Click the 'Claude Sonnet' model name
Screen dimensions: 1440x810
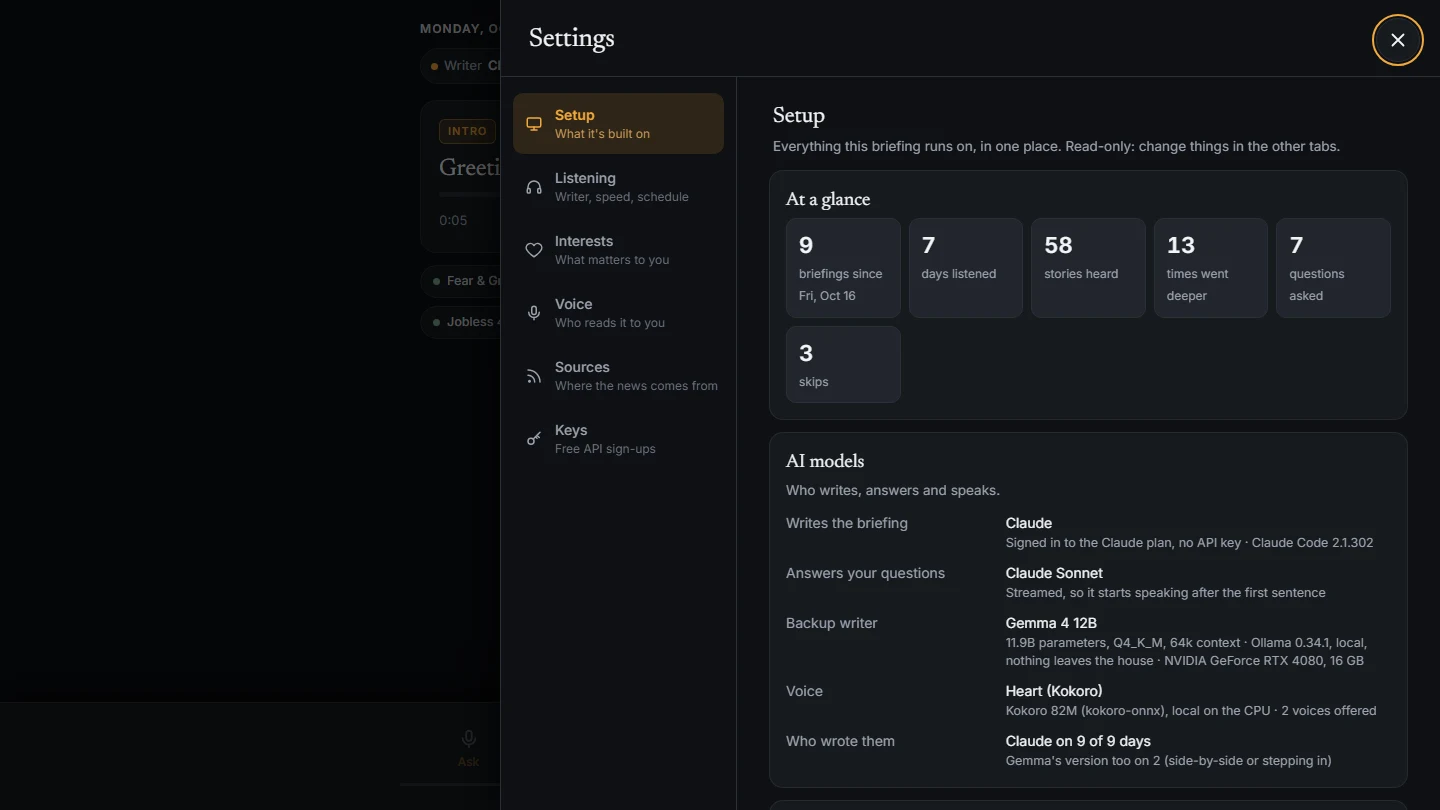(1054, 573)
